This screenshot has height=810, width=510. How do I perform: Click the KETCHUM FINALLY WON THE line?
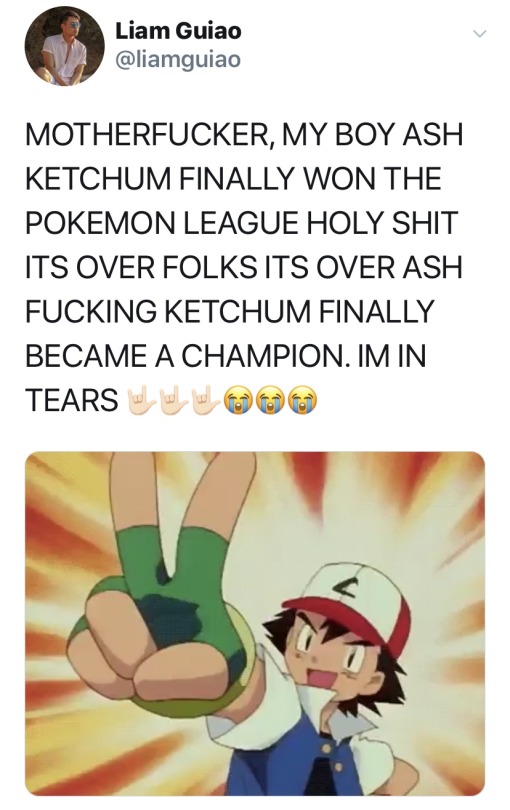point(233,179)
